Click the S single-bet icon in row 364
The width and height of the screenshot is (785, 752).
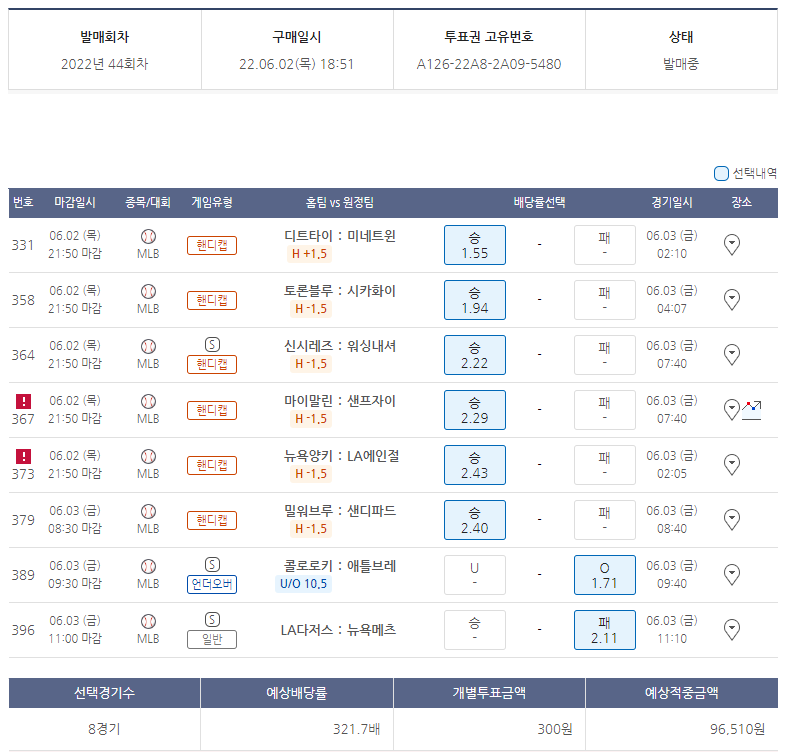coord(212,345)
